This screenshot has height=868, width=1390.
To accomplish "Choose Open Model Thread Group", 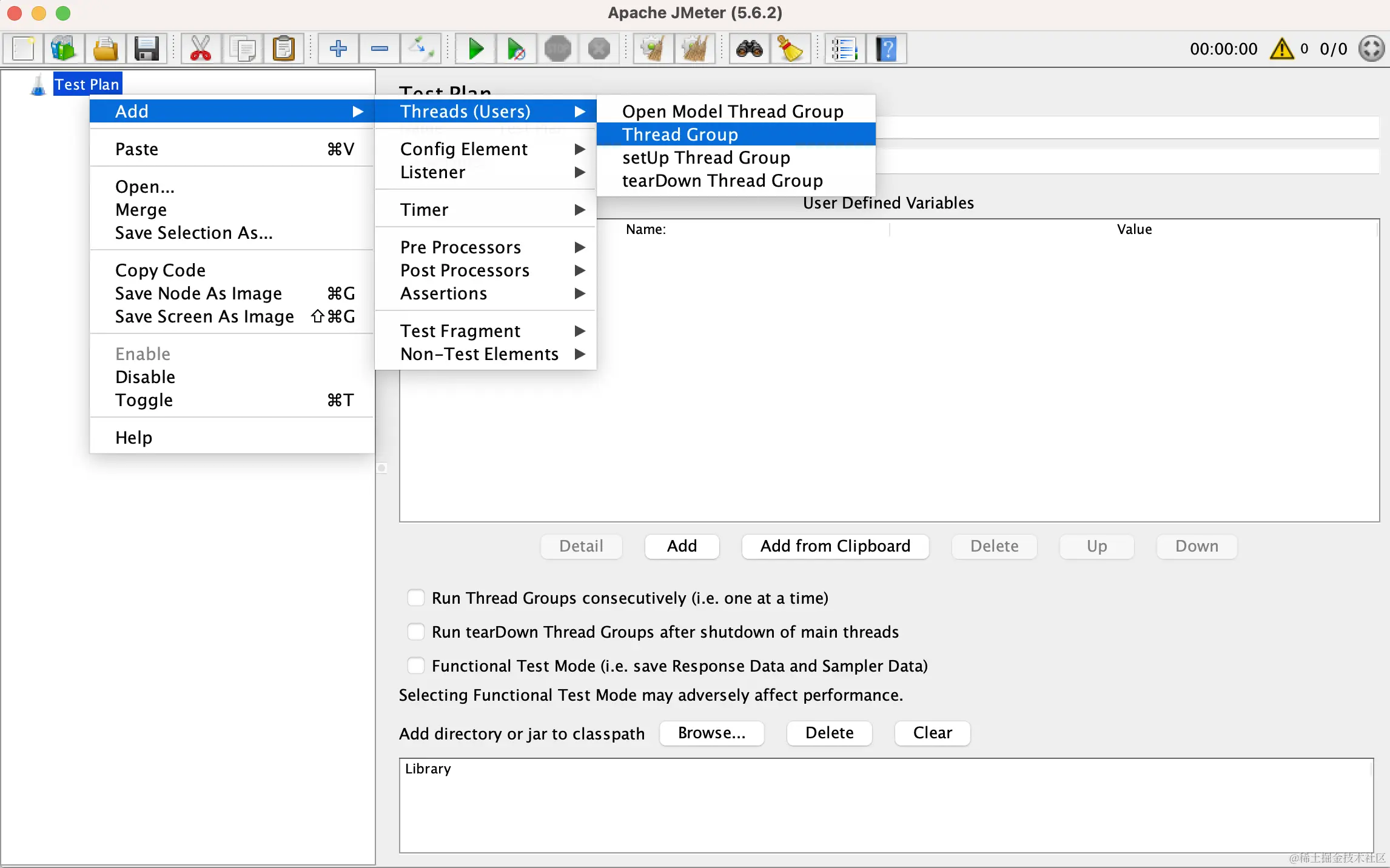I will pyautogui.click(x=736, y=112).
